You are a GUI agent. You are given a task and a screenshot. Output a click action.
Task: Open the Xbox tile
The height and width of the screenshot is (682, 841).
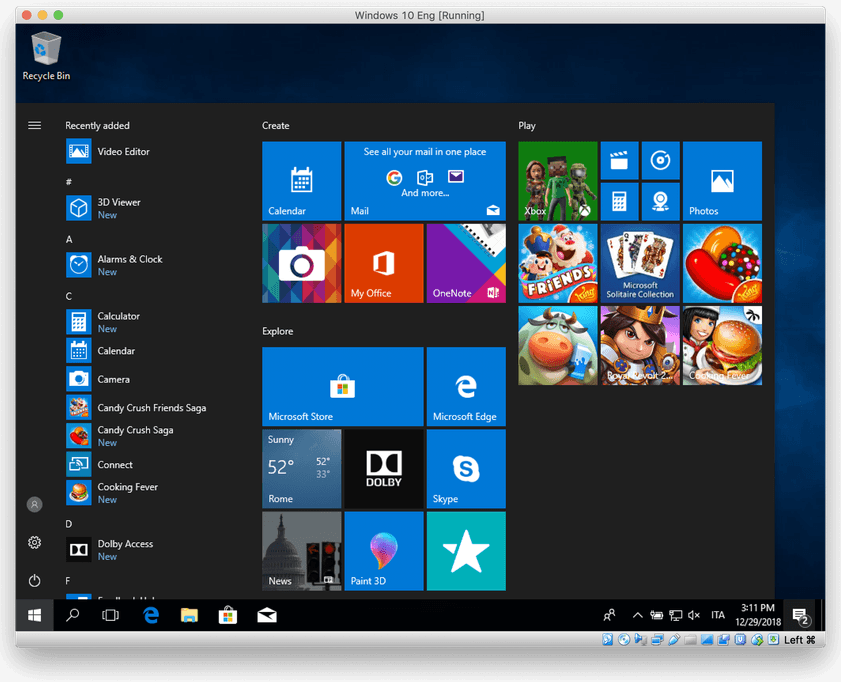[x=558, y=181]
